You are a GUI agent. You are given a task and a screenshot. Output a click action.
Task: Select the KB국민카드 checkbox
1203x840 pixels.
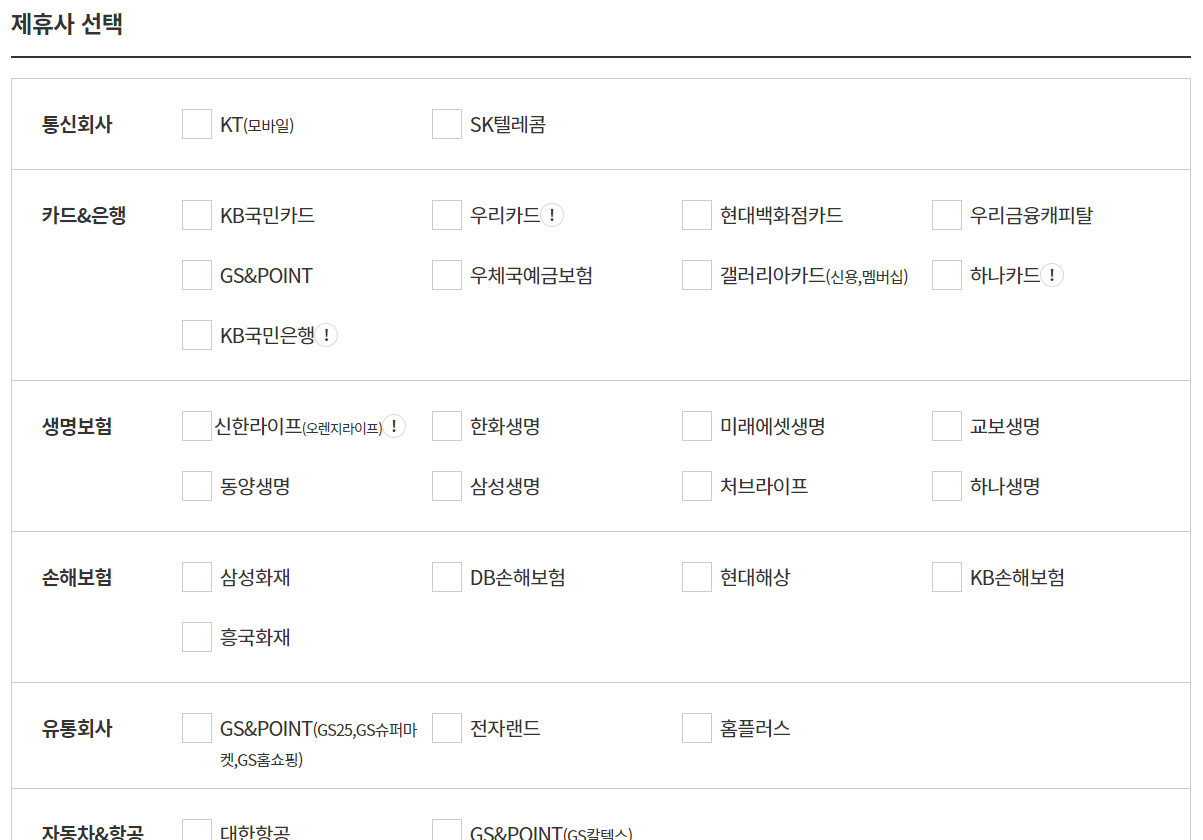[197, 215]
